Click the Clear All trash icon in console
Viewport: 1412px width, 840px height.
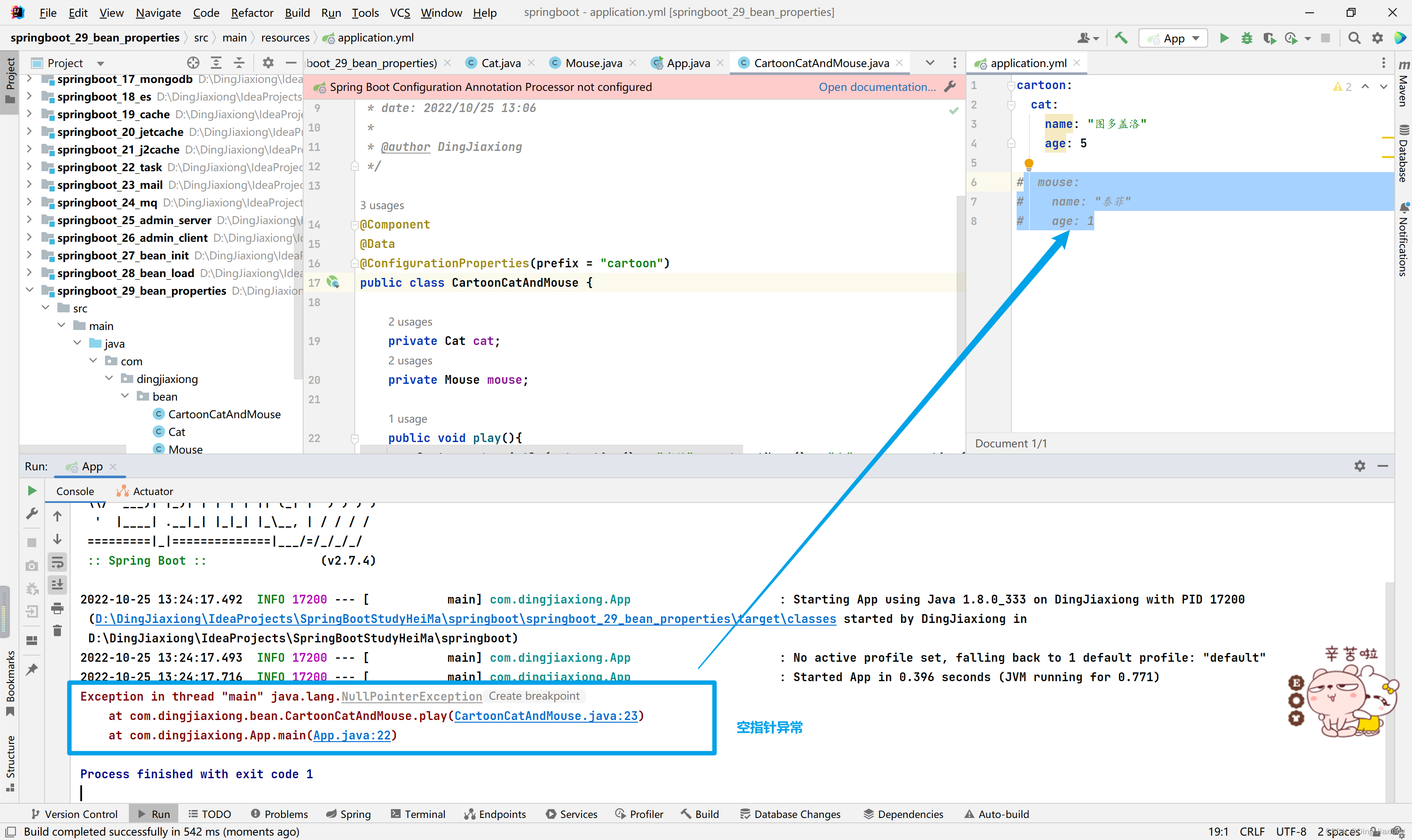coord(57,630)
